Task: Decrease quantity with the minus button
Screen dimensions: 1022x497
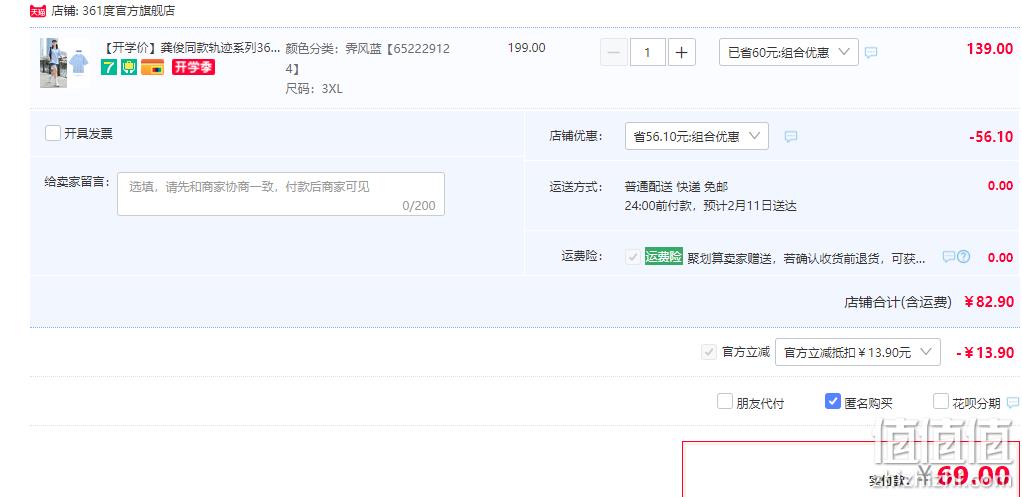Action: pos(614,53)
